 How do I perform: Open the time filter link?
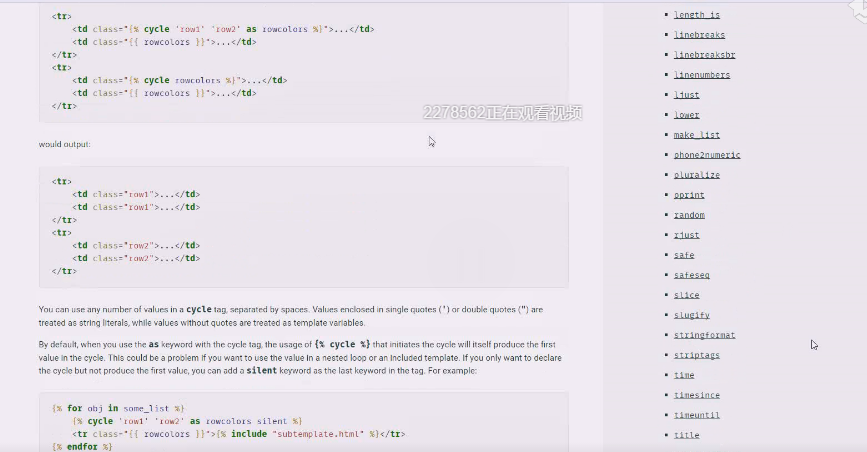click(x=684, y=375)
